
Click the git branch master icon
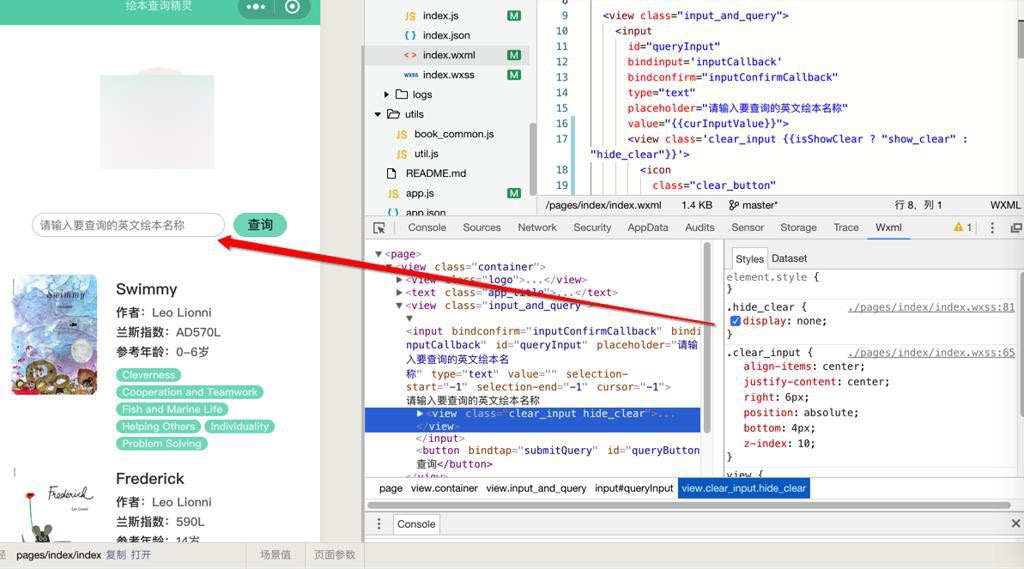click(x=734, y=205)
